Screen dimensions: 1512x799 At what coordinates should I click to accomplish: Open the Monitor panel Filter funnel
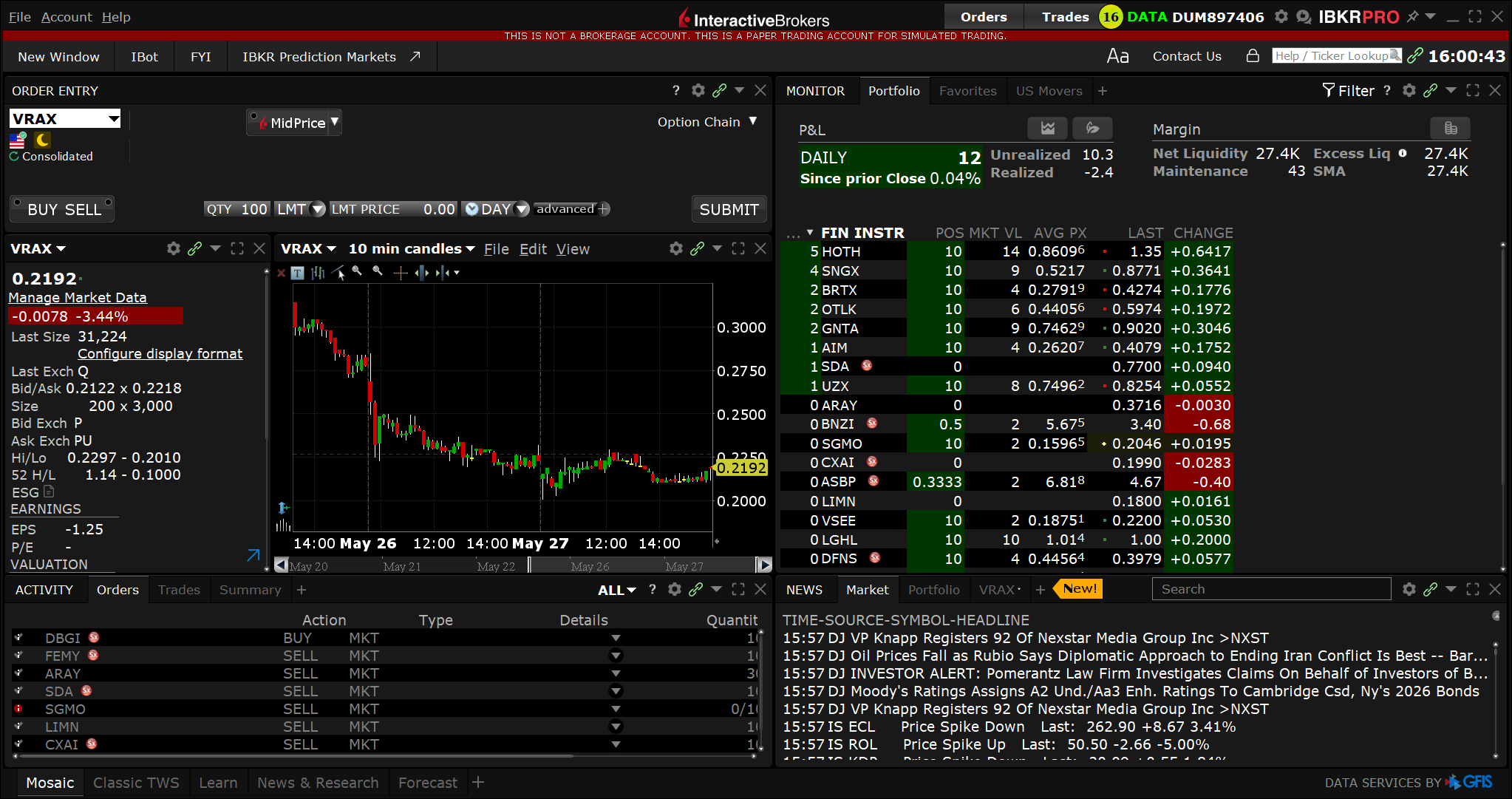1348,90
